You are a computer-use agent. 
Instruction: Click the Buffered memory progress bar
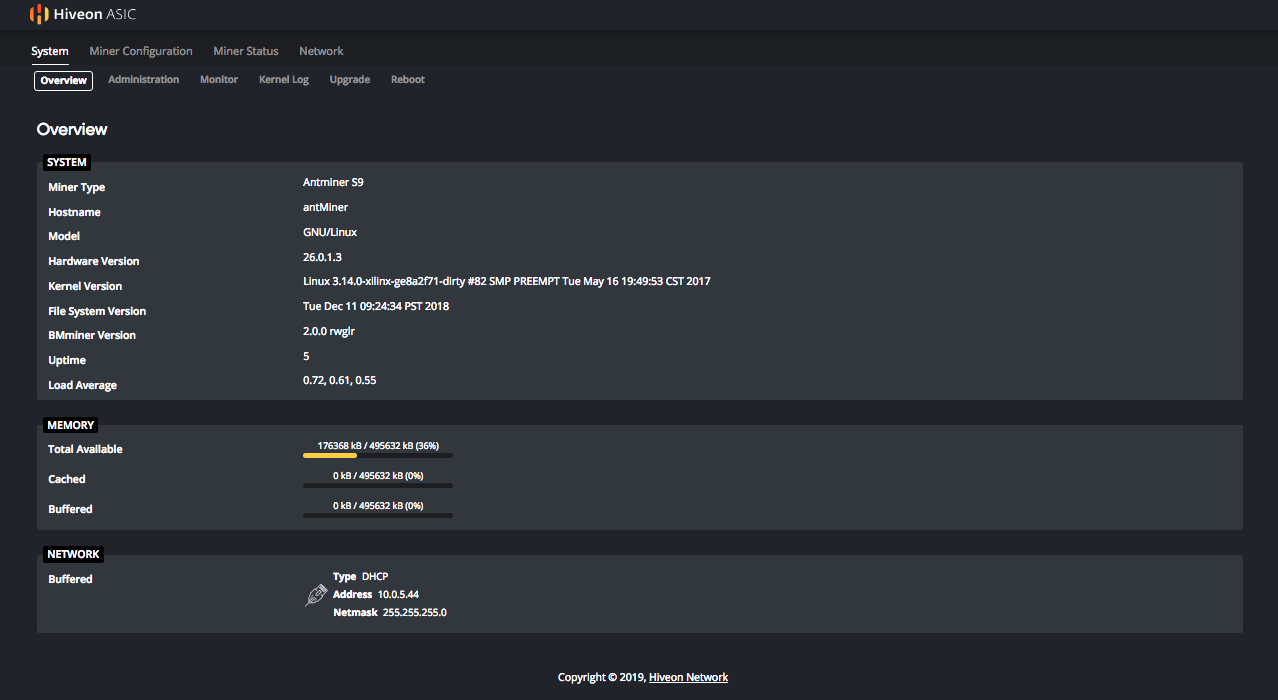pos(378,515)
